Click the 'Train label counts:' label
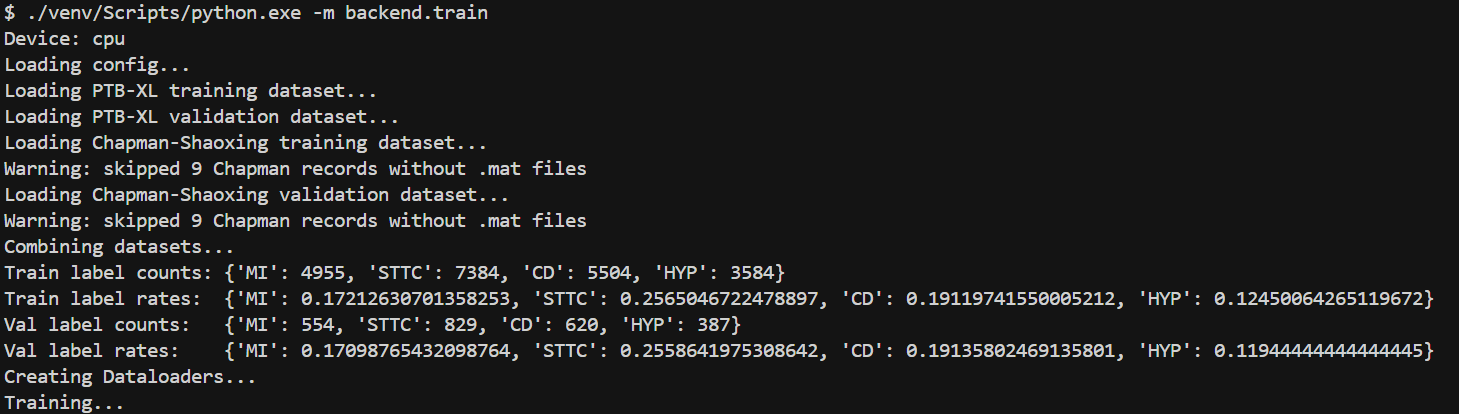The width and height of the screenshot is (1459, 414). point(108,273)
